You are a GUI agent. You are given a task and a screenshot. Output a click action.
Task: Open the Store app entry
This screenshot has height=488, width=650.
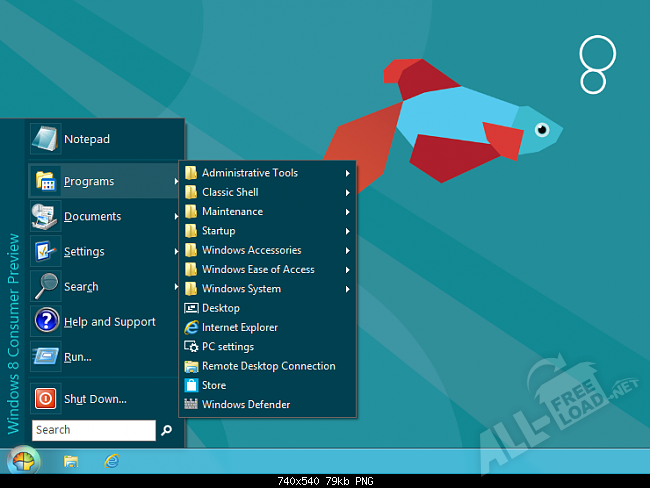pos(213,385)
